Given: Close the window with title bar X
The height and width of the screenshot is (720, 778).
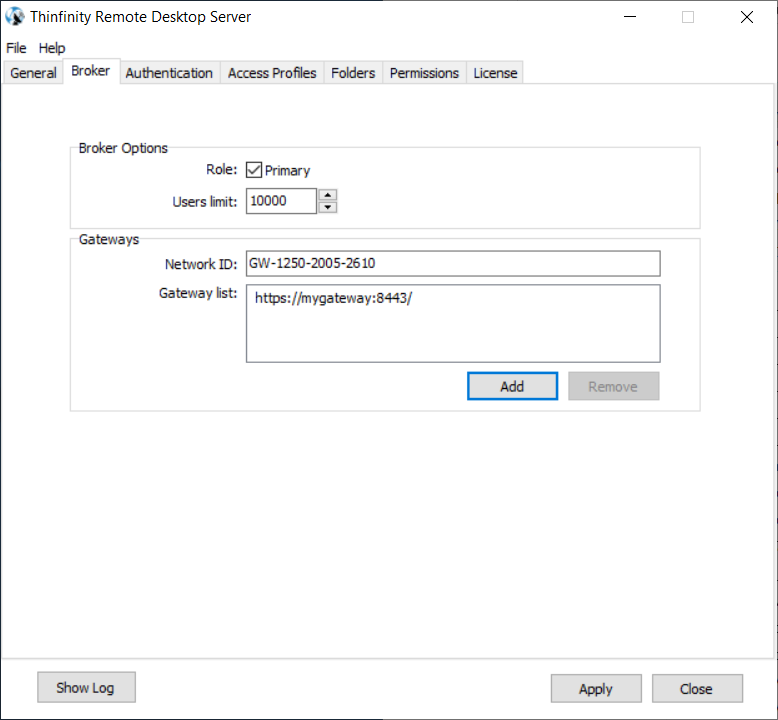Looking at the screenshot, I should tap(747, 17).
